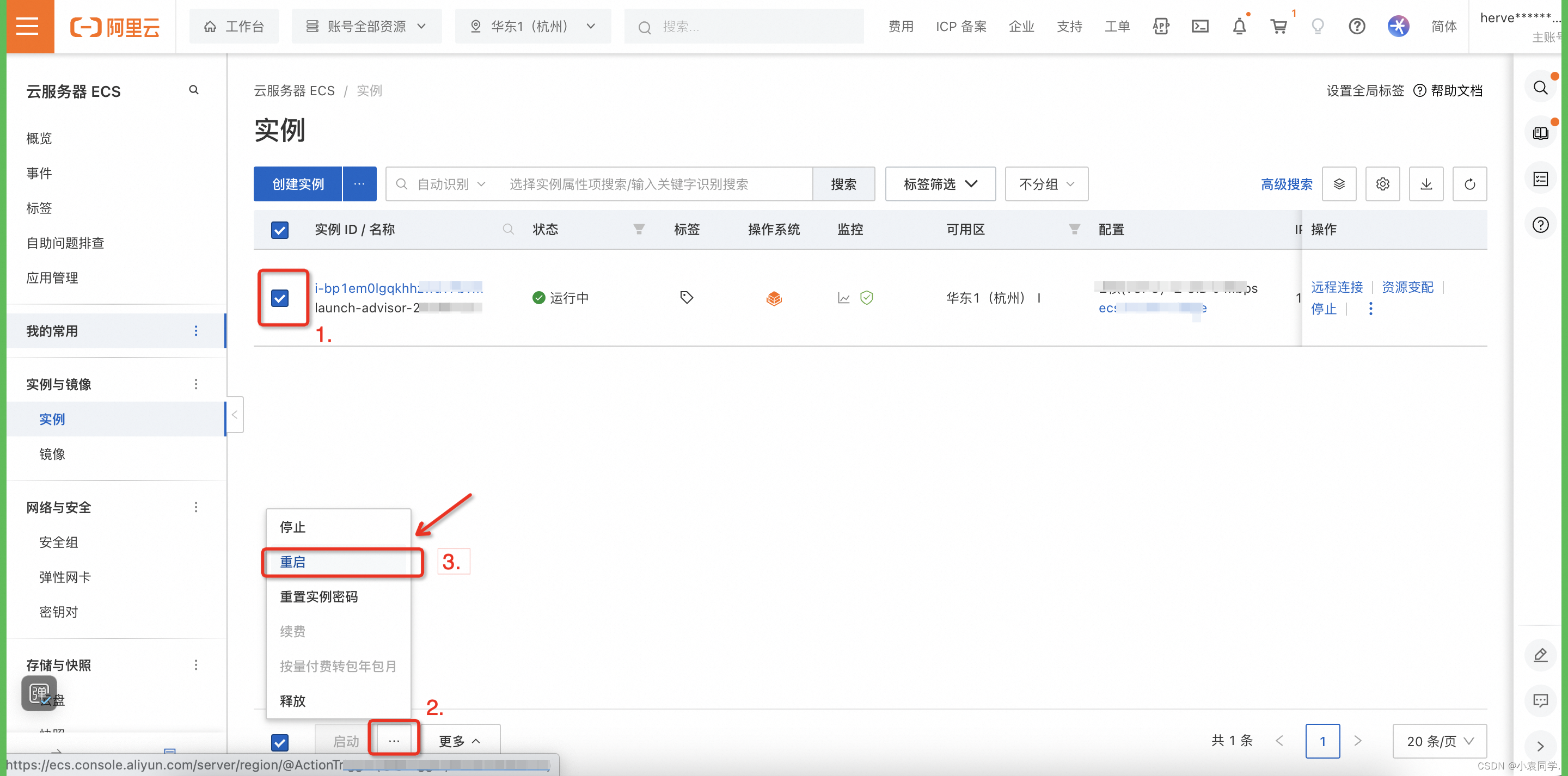Uncheck the launch-advisor instance checkbox
Screen dimensions: 1568x776
point(280,298)
